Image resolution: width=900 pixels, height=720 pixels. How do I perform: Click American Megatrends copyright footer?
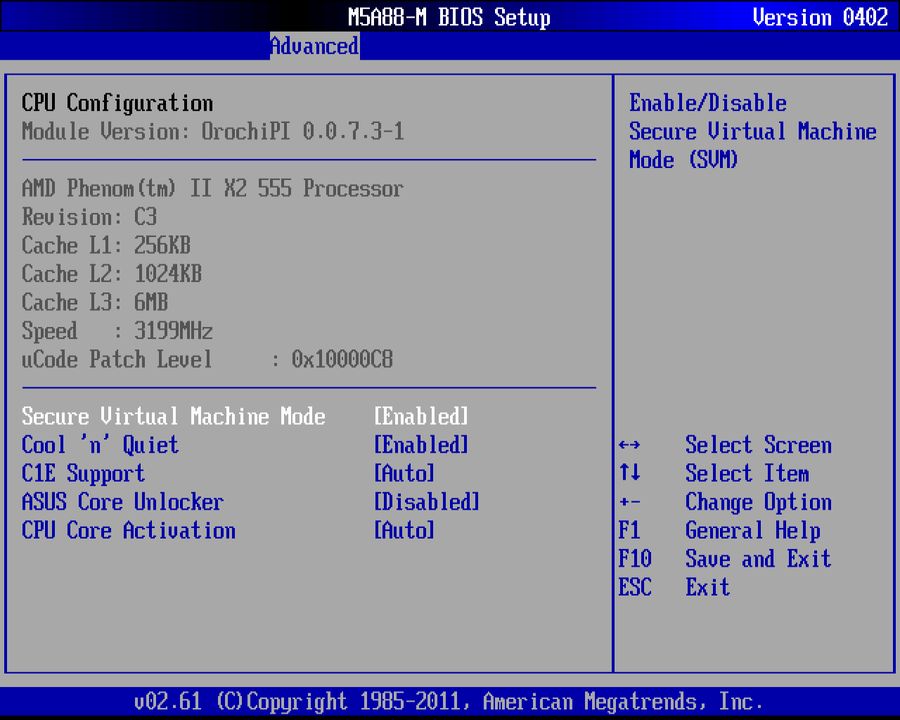pyautogui.click(x=448, y=702)
